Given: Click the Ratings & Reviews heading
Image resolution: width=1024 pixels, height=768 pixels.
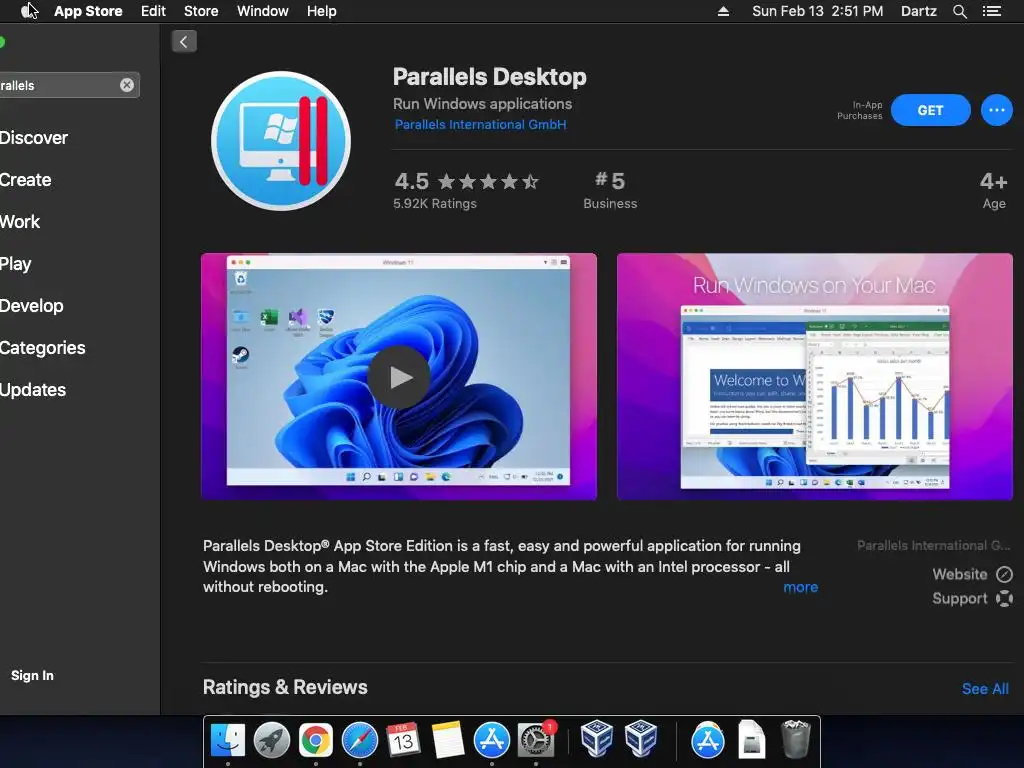Looking at the screenshot, I should click(285, 687).
